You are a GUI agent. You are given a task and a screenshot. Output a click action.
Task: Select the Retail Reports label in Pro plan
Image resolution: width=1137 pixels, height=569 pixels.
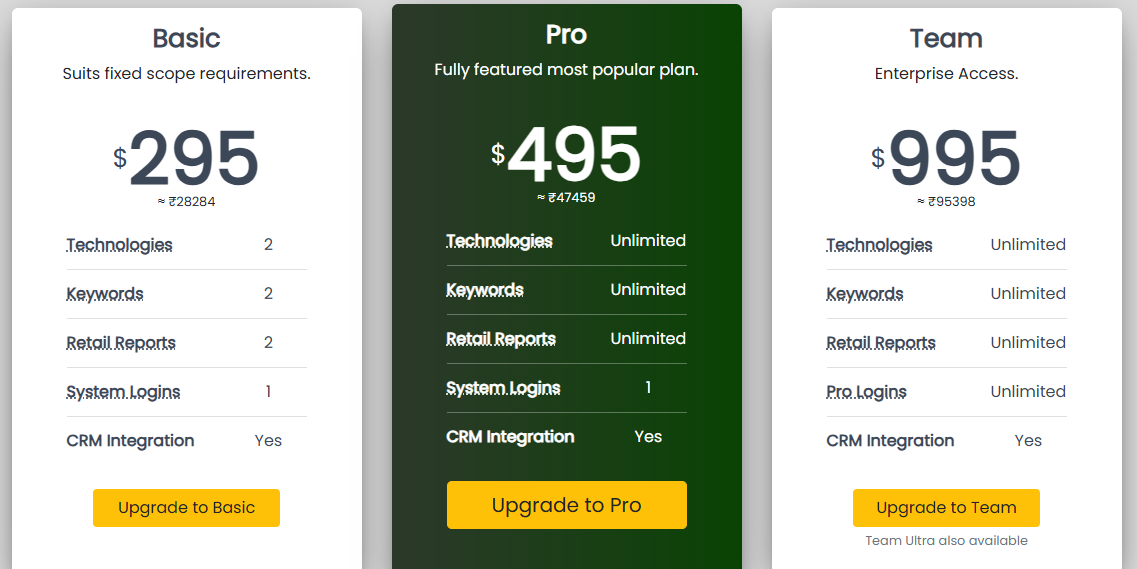501,339
